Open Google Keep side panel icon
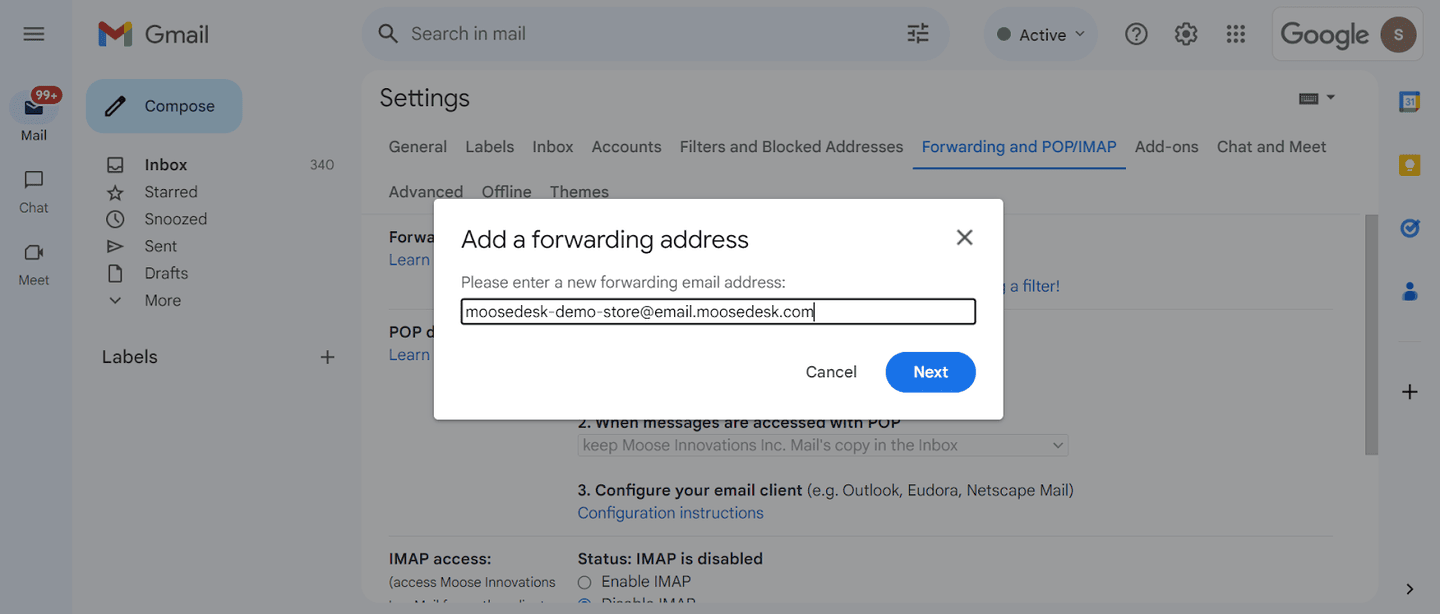Image resolution: width=1440 pixels, height=614 pixels. pyautogui.click(x=1410, y=165)
